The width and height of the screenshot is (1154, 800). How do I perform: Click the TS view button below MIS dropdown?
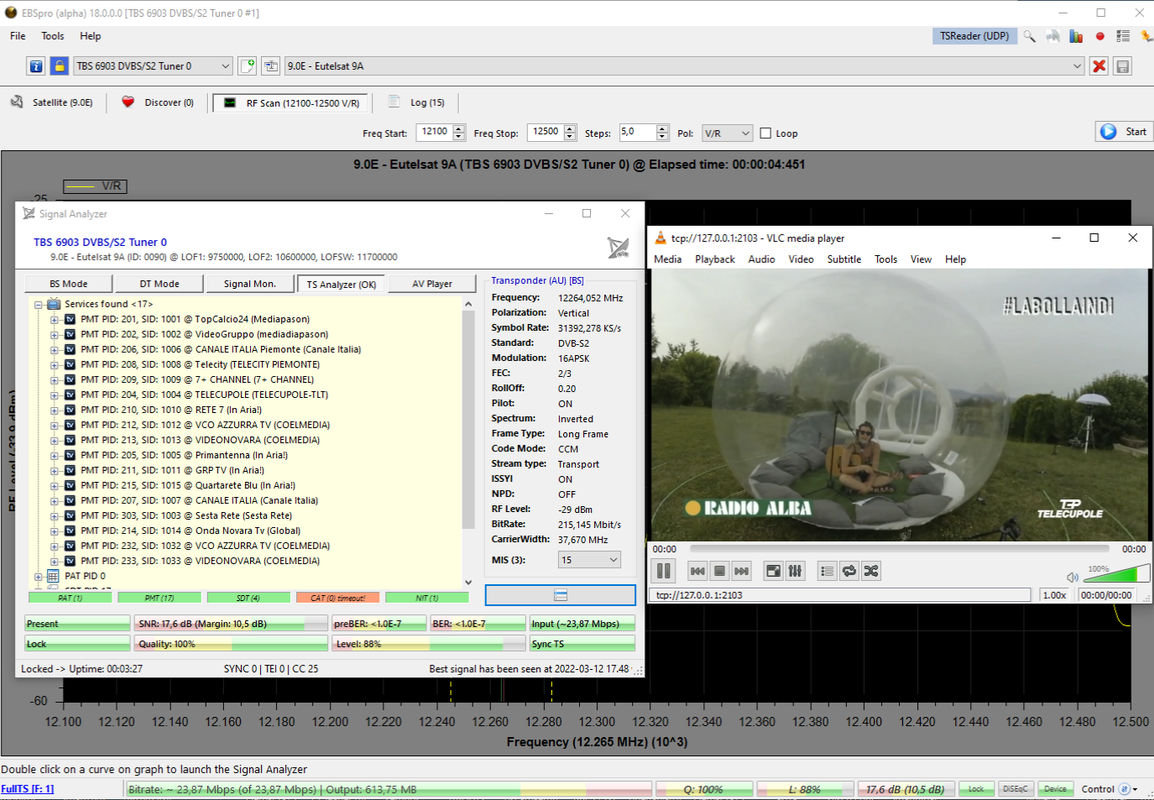[x=560, y=595]
